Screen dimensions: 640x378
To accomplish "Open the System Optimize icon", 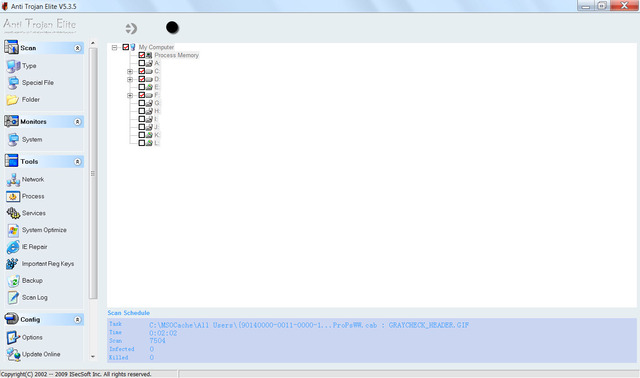I will click(x=13, y=230).
